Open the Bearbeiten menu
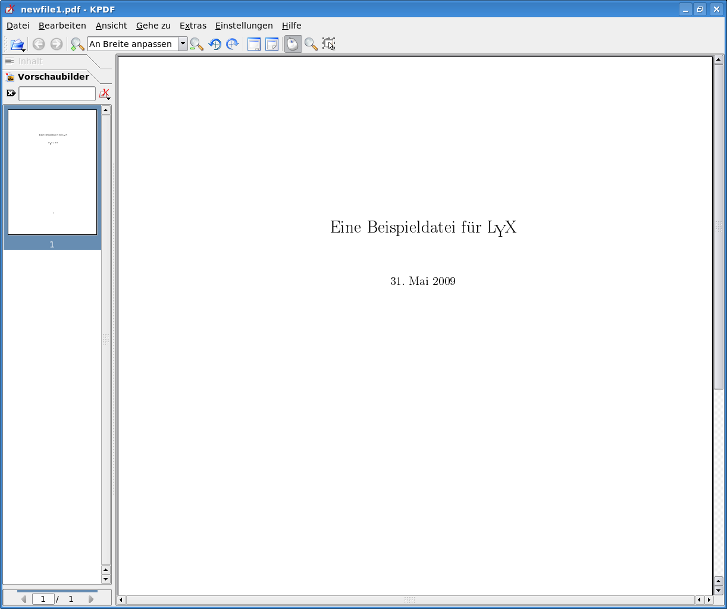Screen dimensions: 727x609 tap(62, 26)
